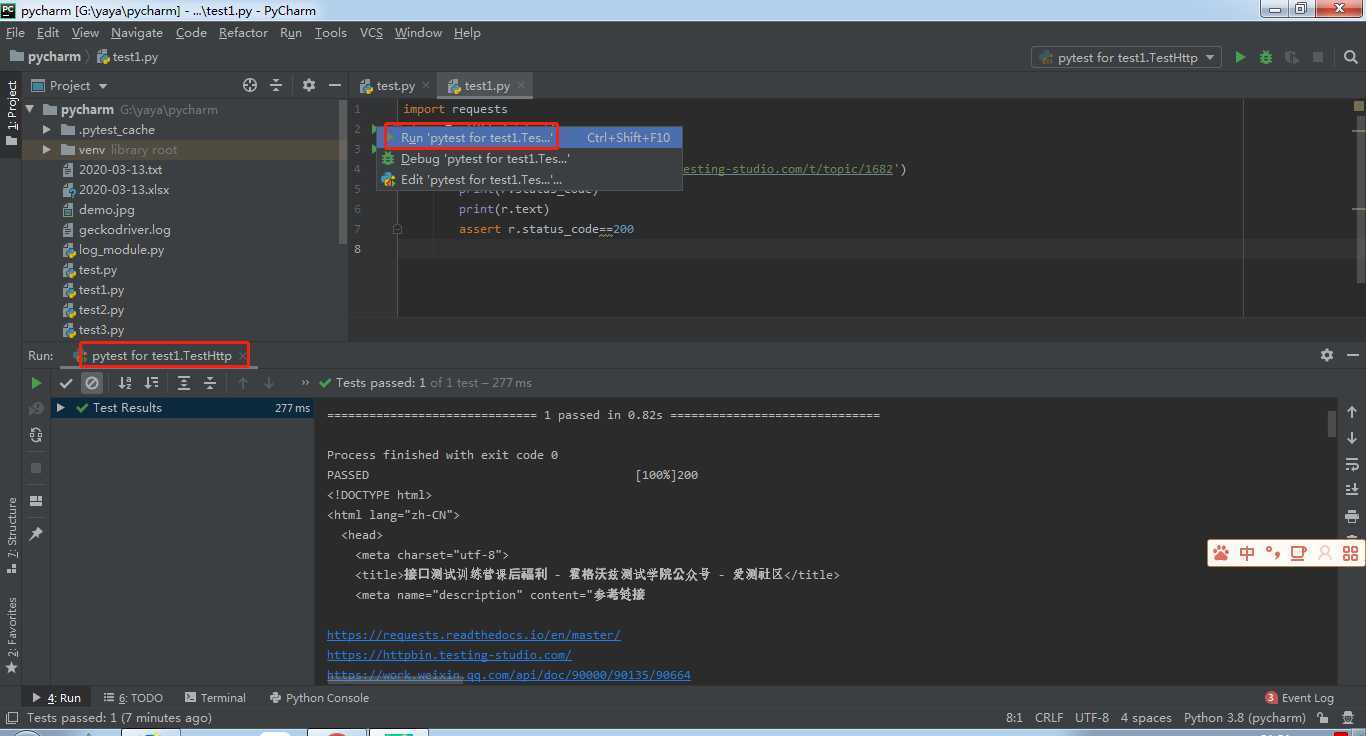Image resolution: width=1366 pixels, height=736 pixels.
Task: Click the console vertical scrollbar thumb
Action: click(x=1332, y=424)
